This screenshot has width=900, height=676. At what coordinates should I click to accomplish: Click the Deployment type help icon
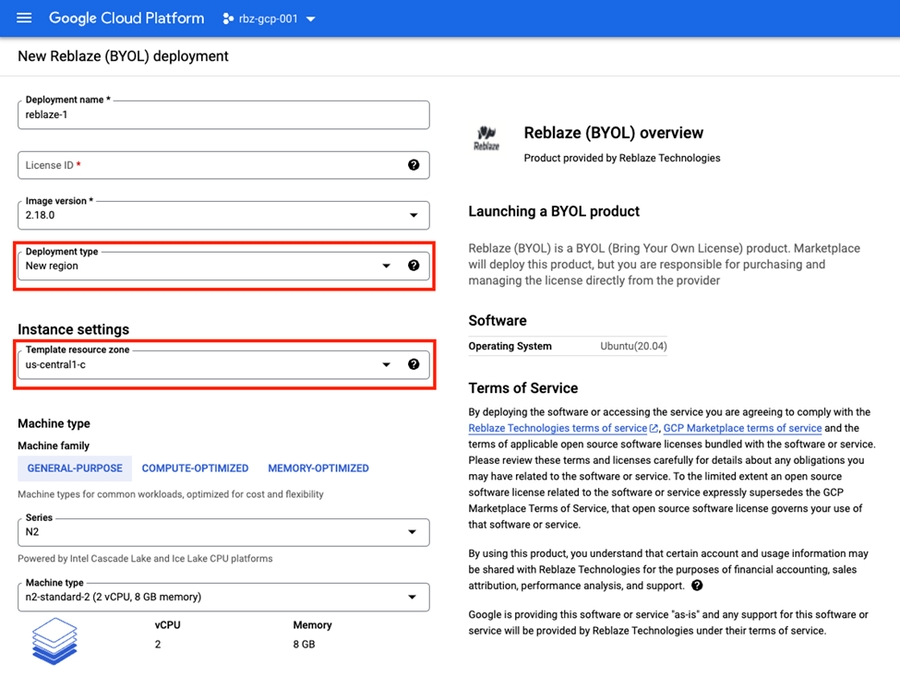(414, 266)
